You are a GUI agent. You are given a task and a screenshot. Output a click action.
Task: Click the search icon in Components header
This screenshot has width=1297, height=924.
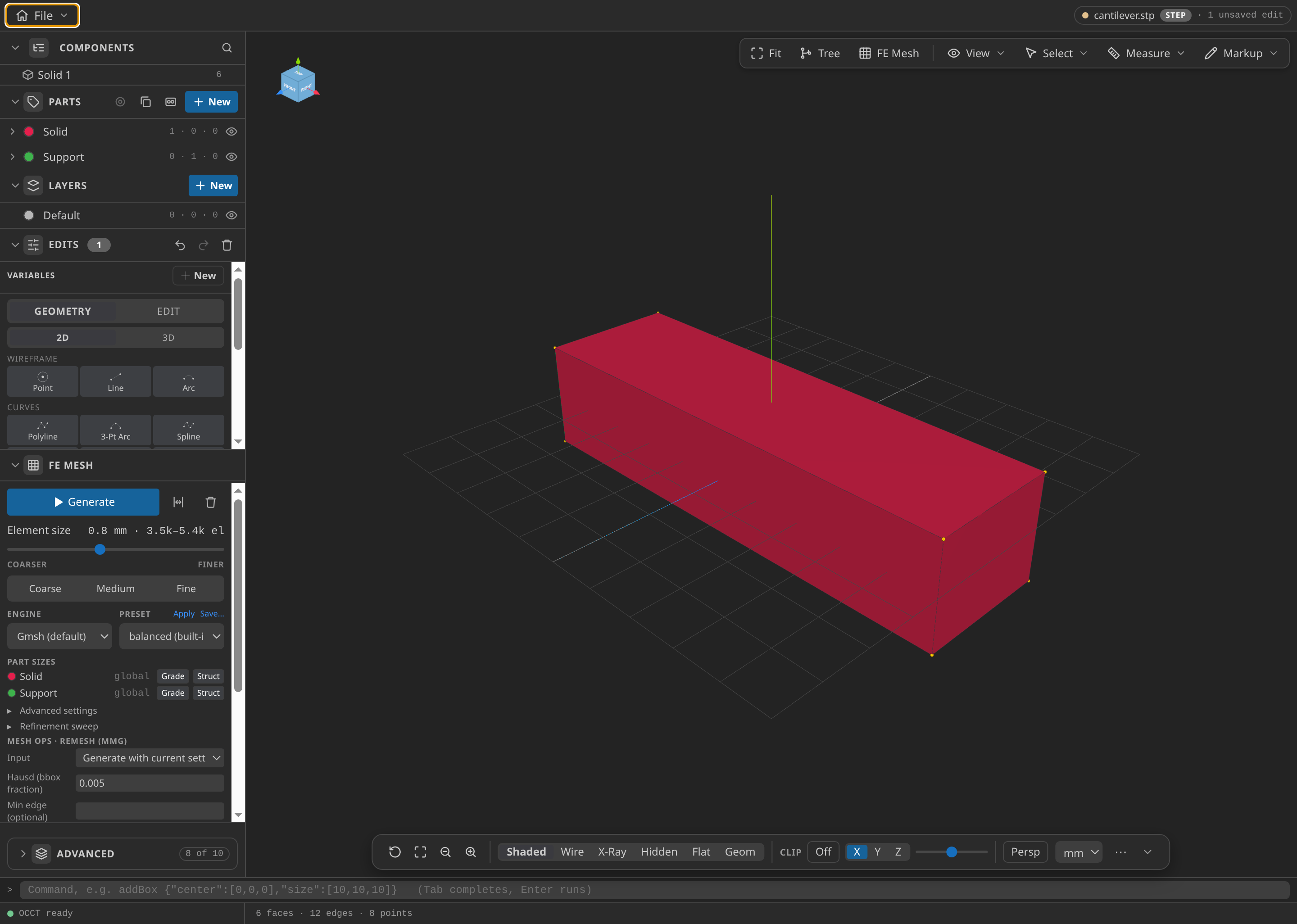[x=227, y=48]
